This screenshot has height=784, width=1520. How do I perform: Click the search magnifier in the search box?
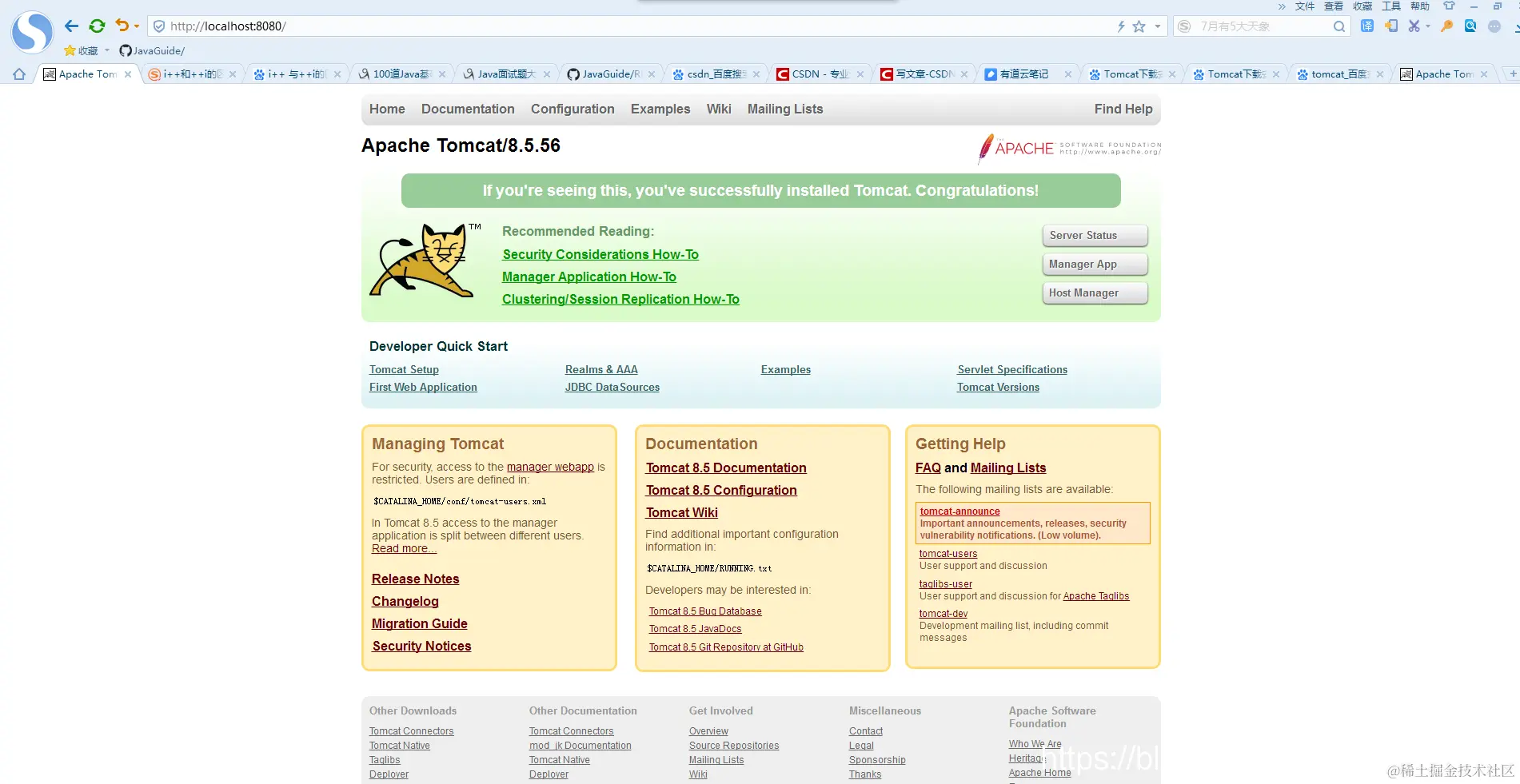click(1339, 26)
